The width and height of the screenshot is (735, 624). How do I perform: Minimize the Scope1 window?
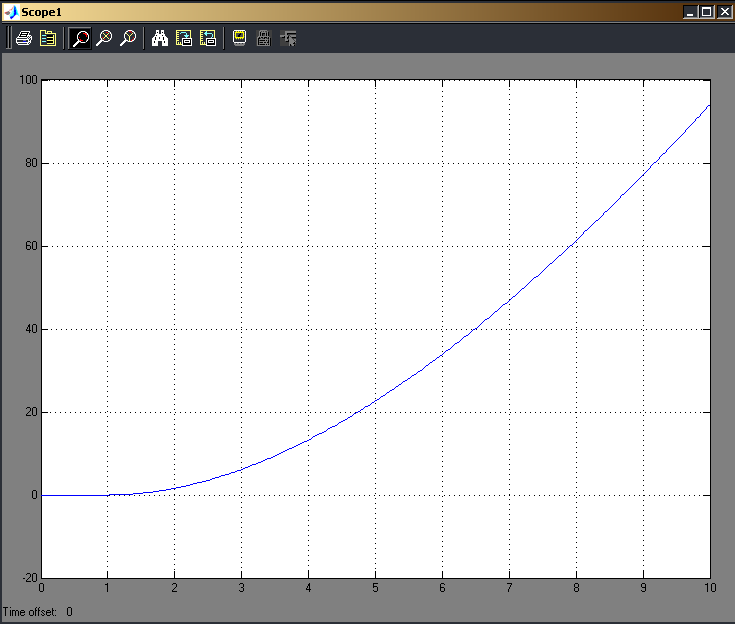click(x=690, y=12)
